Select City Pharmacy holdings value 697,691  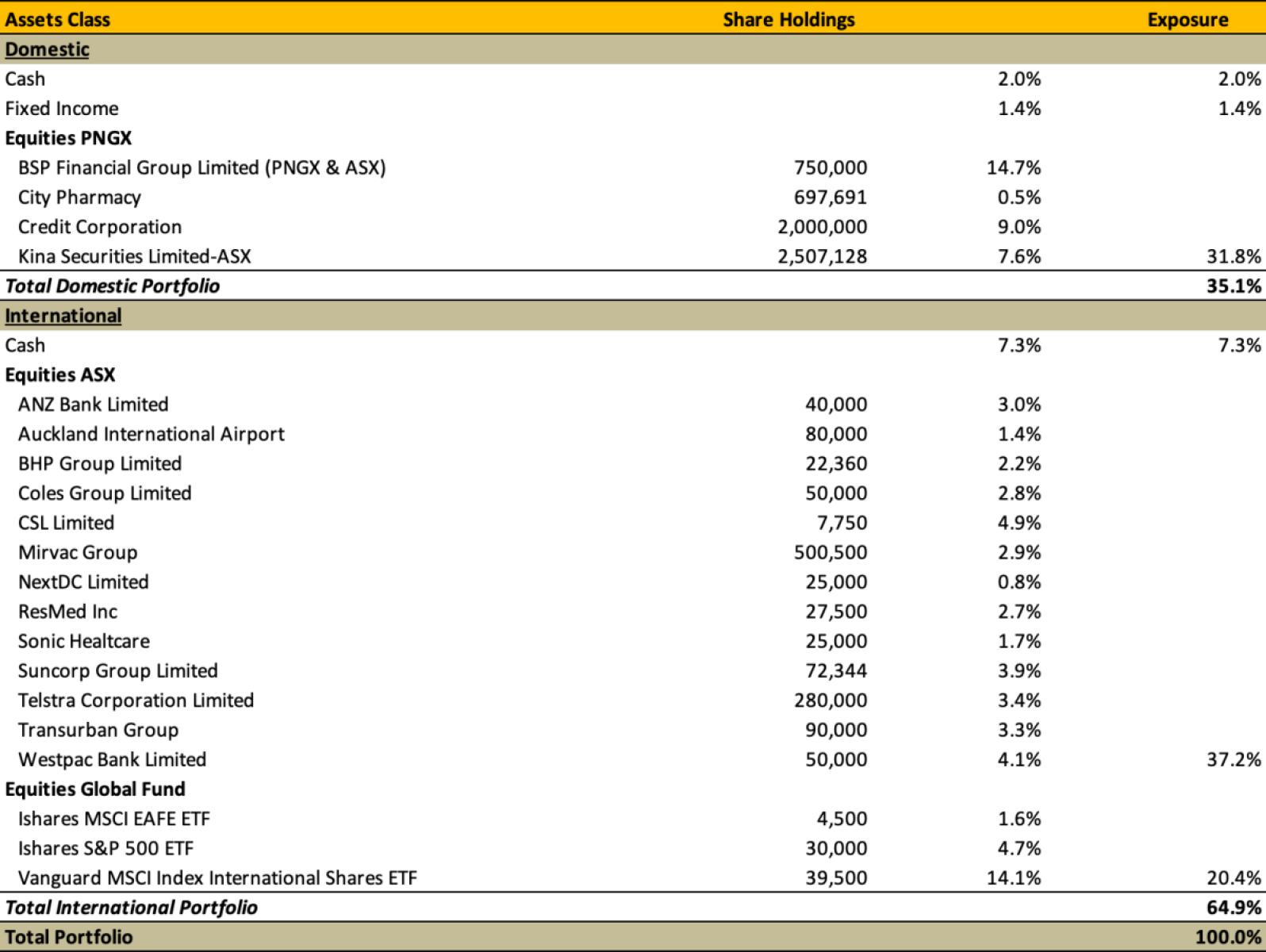tap(831, 198)
